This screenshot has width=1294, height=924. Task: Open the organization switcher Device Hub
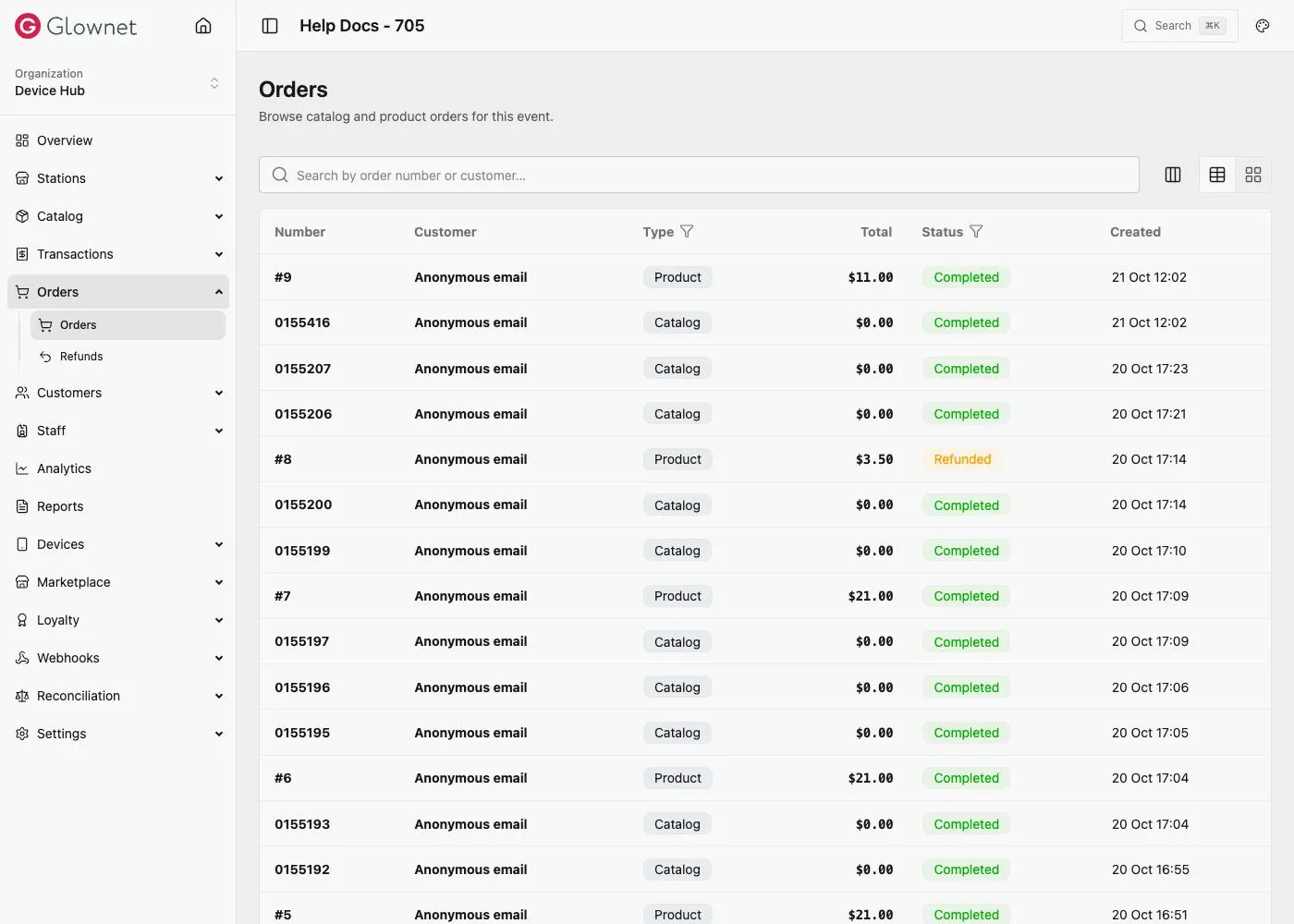[x=117, y=82]
